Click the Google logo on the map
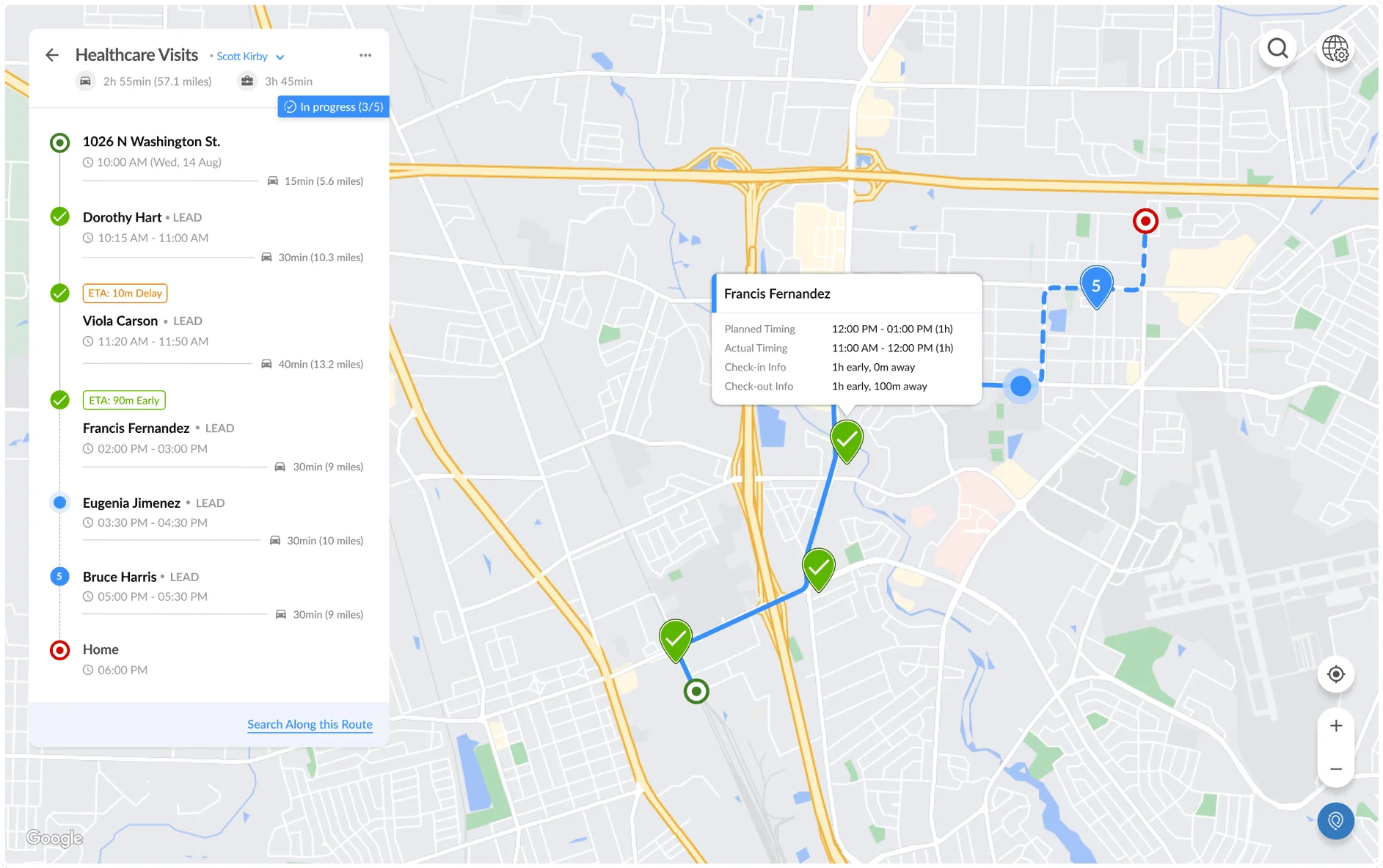1383x868 pixels. coord(54,838)
